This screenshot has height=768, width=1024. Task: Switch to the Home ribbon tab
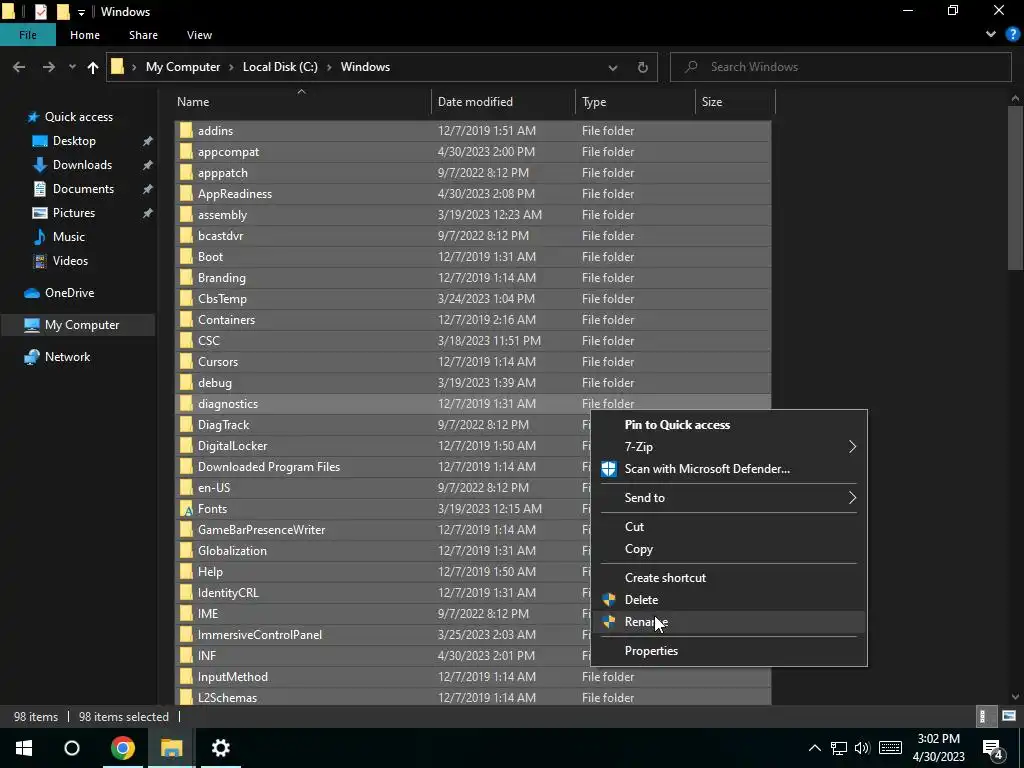tap(85, 35)
